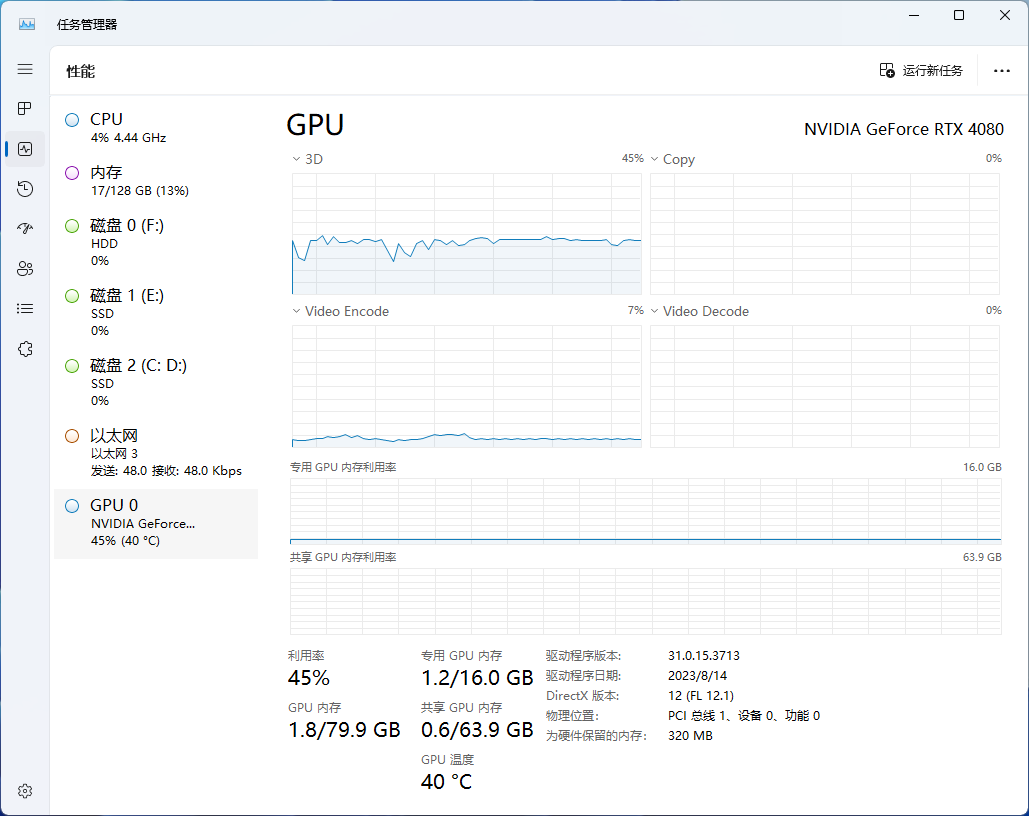This screenshot has height=816, width=1029.
Task: Open the Details page icon
Action: [x=25, y=309]
